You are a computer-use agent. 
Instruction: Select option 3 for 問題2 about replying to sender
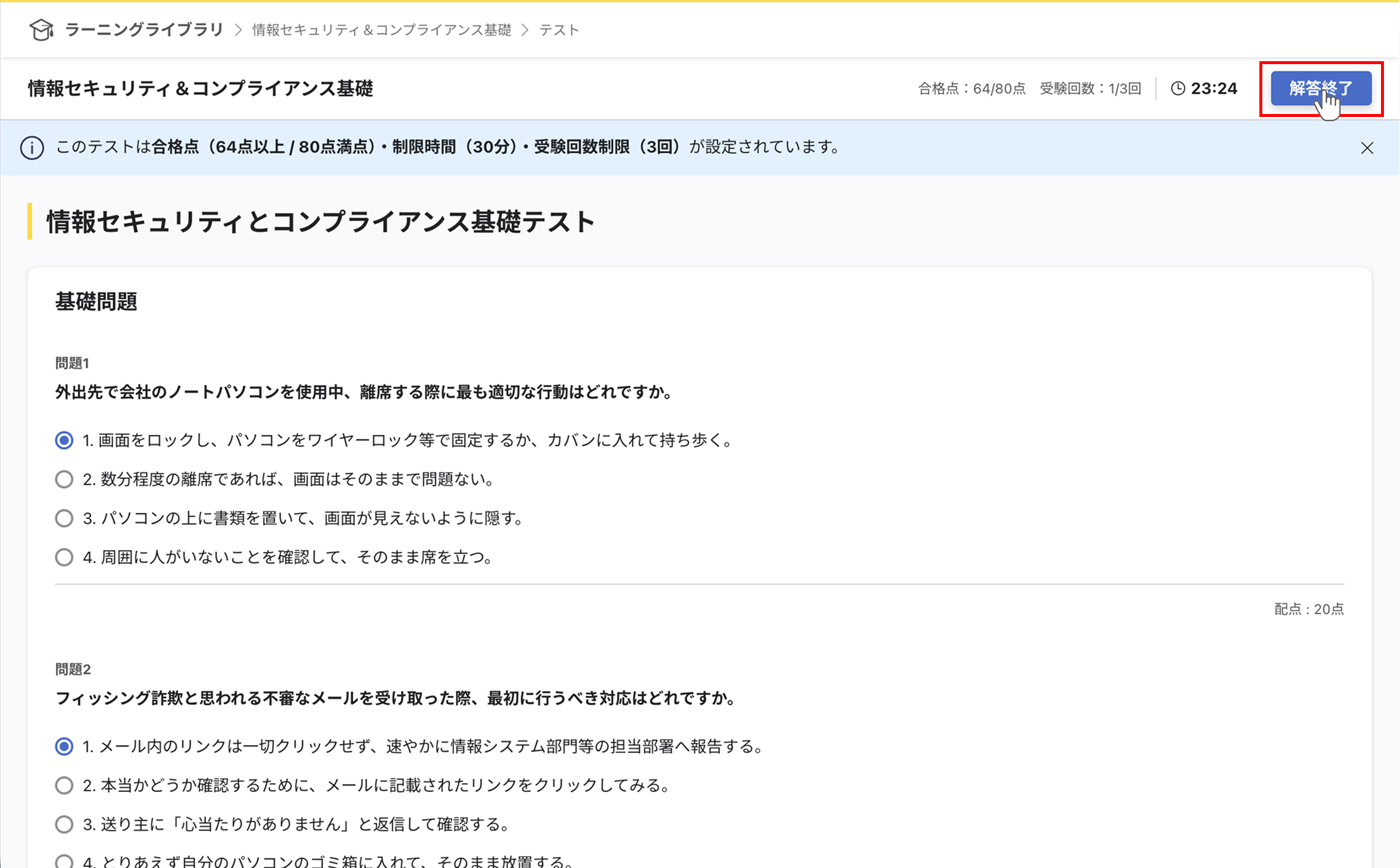(64, 824)
